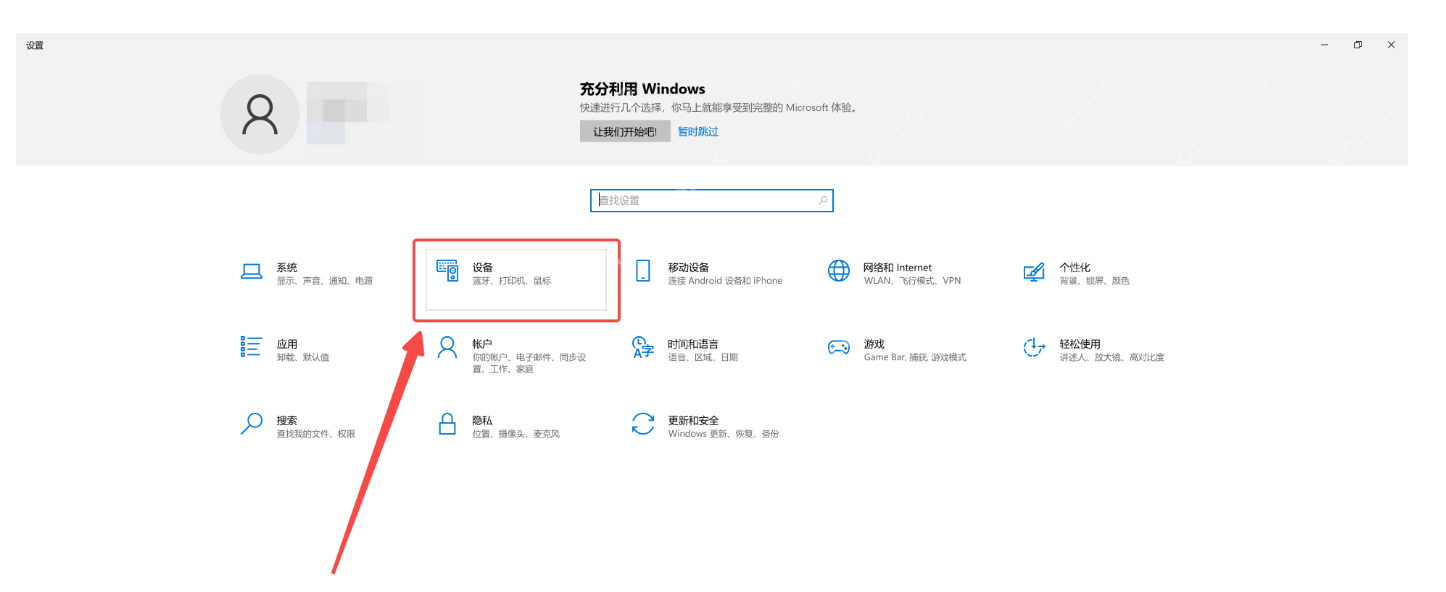Click the 显示、声音、通知、电源 description
Image resolution: width=1446 pixels, height=592 pixels.
click(x=325, y=281)
